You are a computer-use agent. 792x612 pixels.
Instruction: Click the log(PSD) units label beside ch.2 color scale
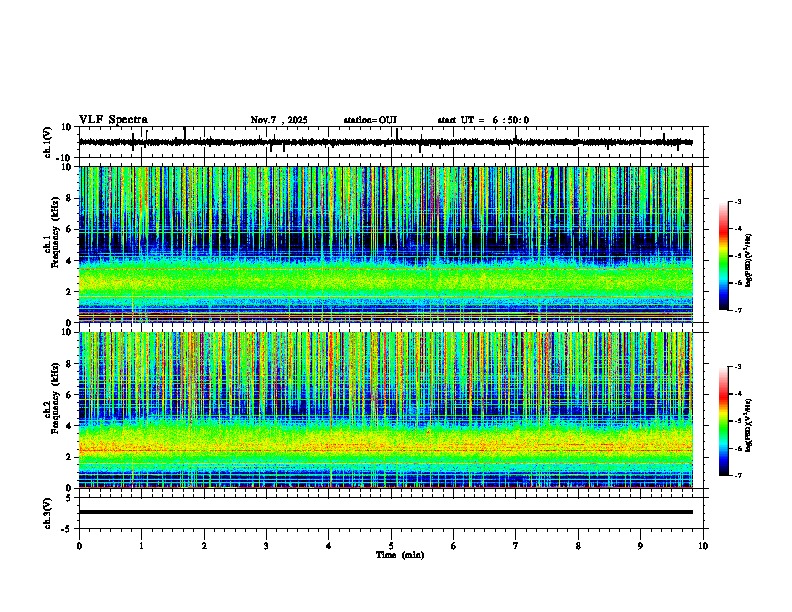(748, 425)
